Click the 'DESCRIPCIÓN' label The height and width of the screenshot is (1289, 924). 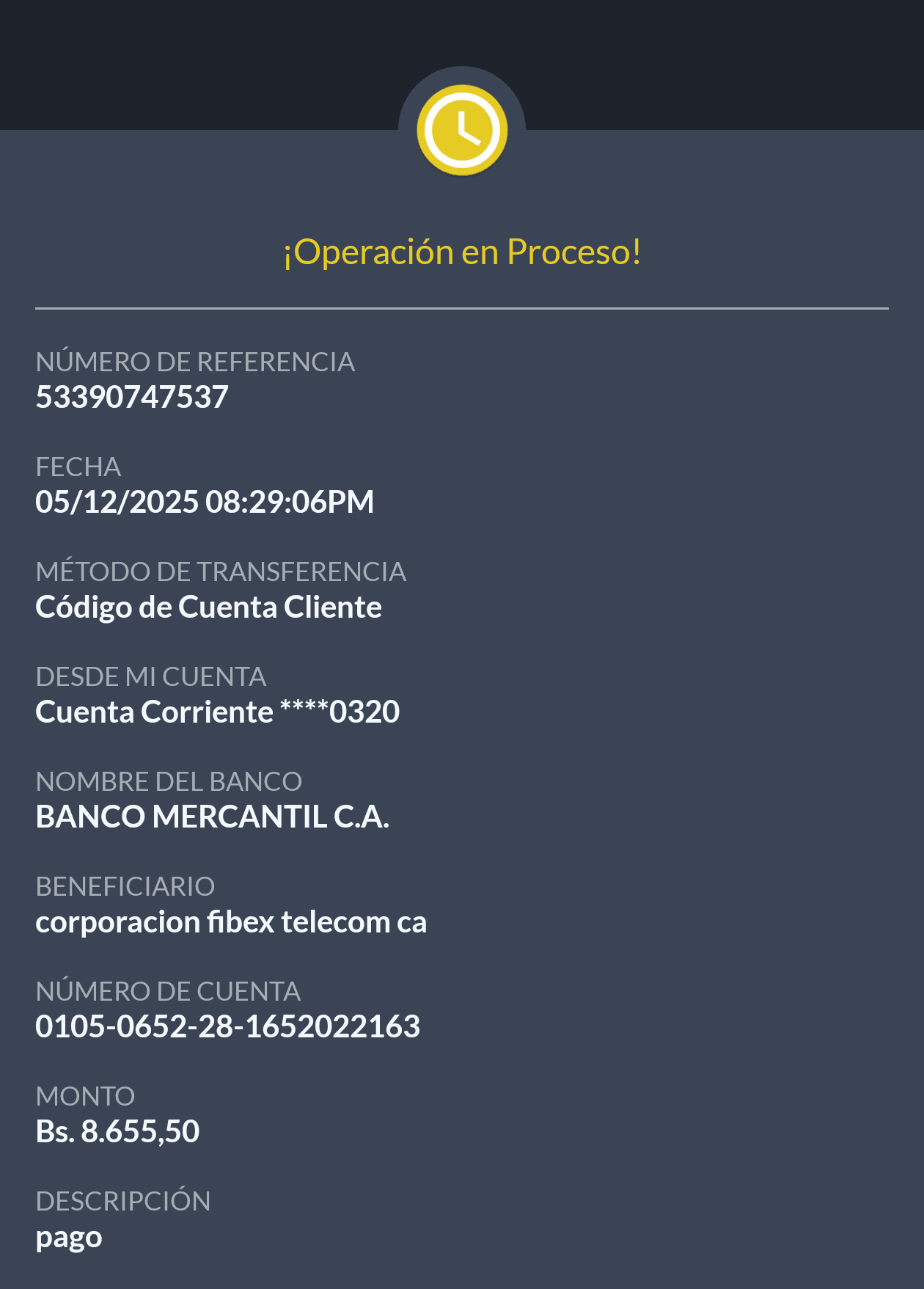tap(123, 1201)
